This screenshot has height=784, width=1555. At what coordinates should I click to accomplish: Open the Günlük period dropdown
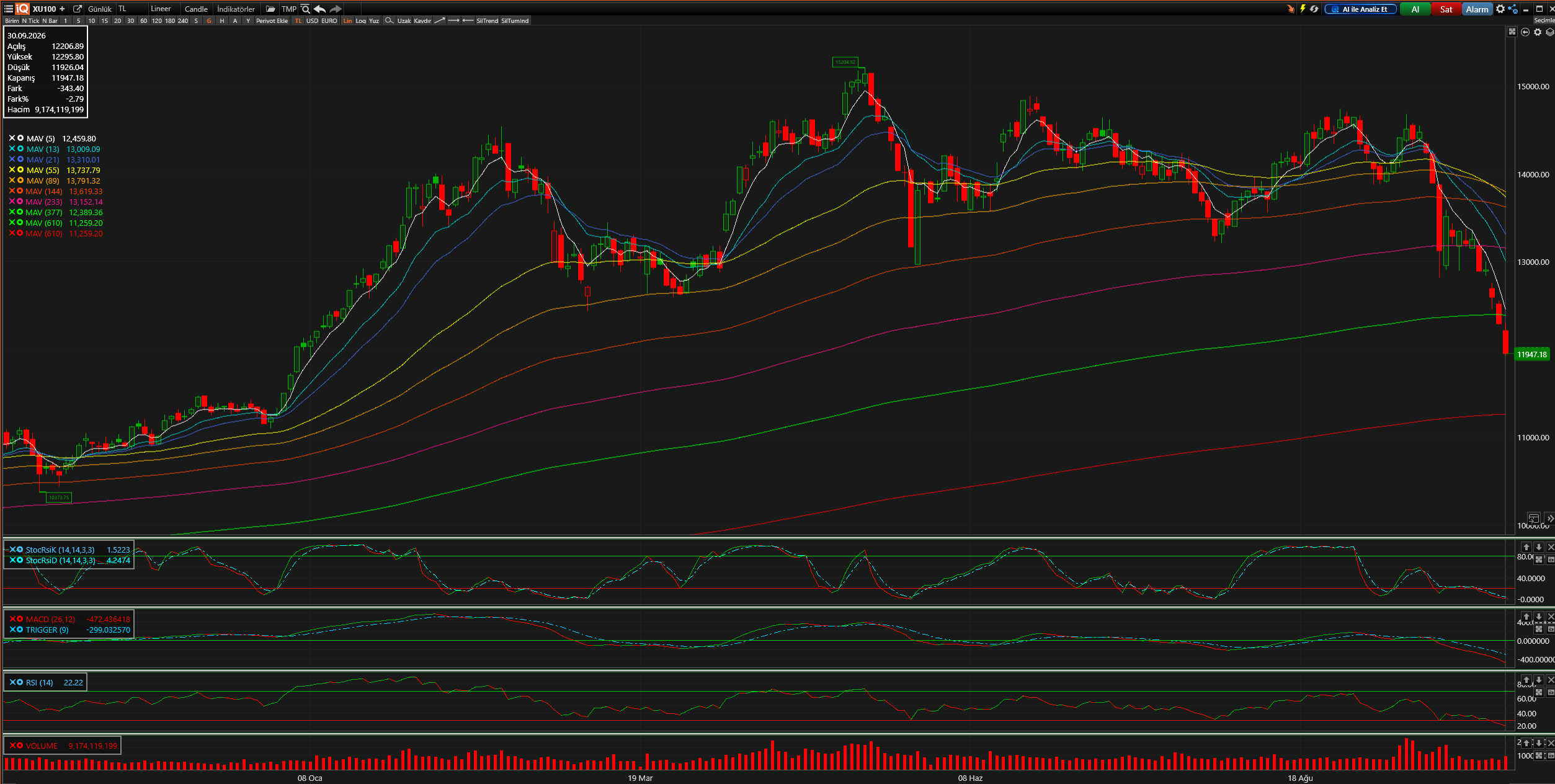[99, 9]
